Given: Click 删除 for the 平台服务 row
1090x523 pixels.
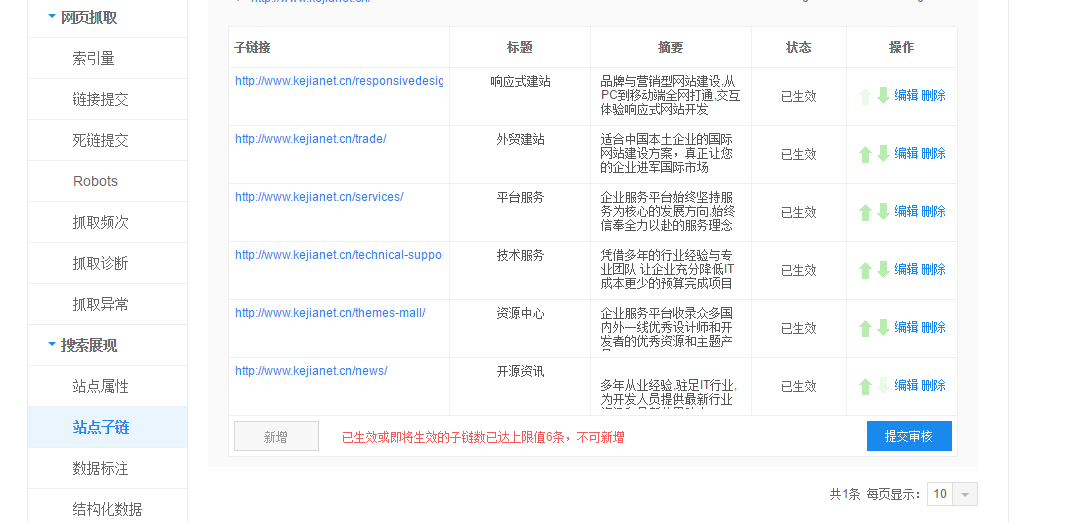Looking at the screenshot, I should point(933,211).
